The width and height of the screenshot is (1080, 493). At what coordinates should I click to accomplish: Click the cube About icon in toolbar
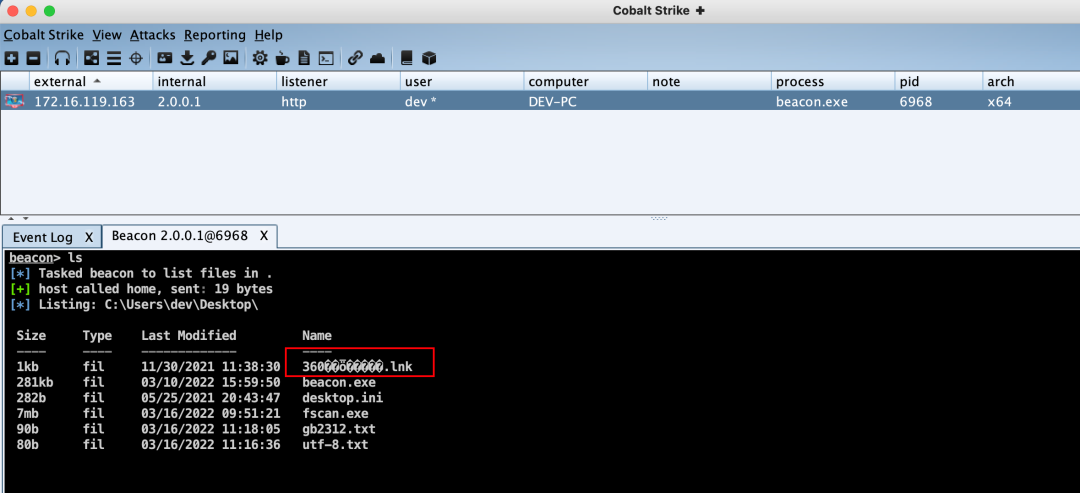(429, 59)
